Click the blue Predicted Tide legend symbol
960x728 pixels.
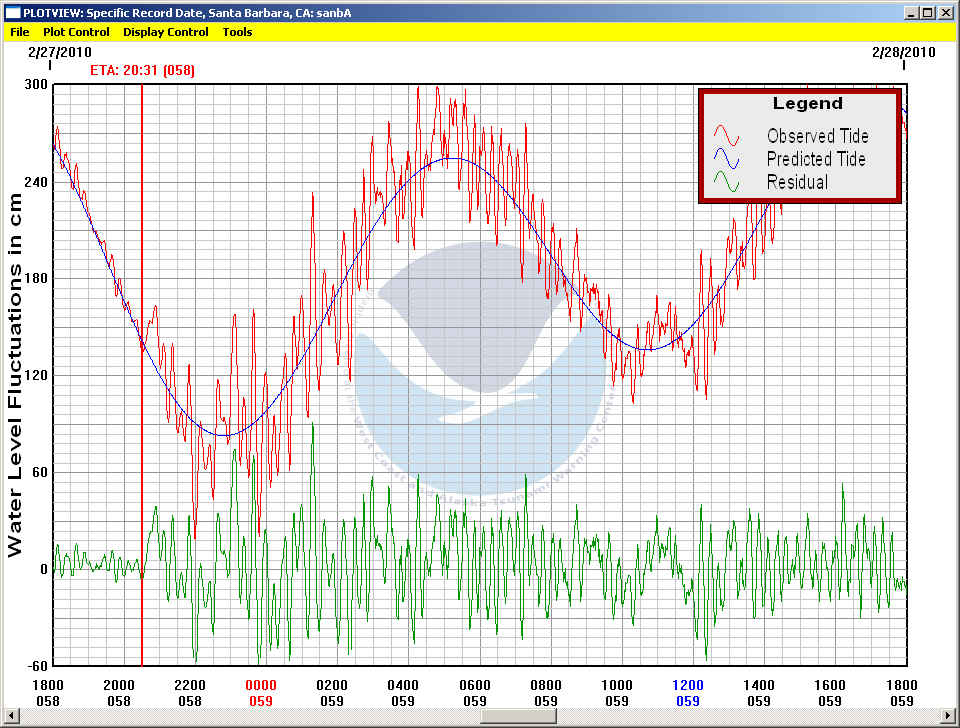click(726, 159)
